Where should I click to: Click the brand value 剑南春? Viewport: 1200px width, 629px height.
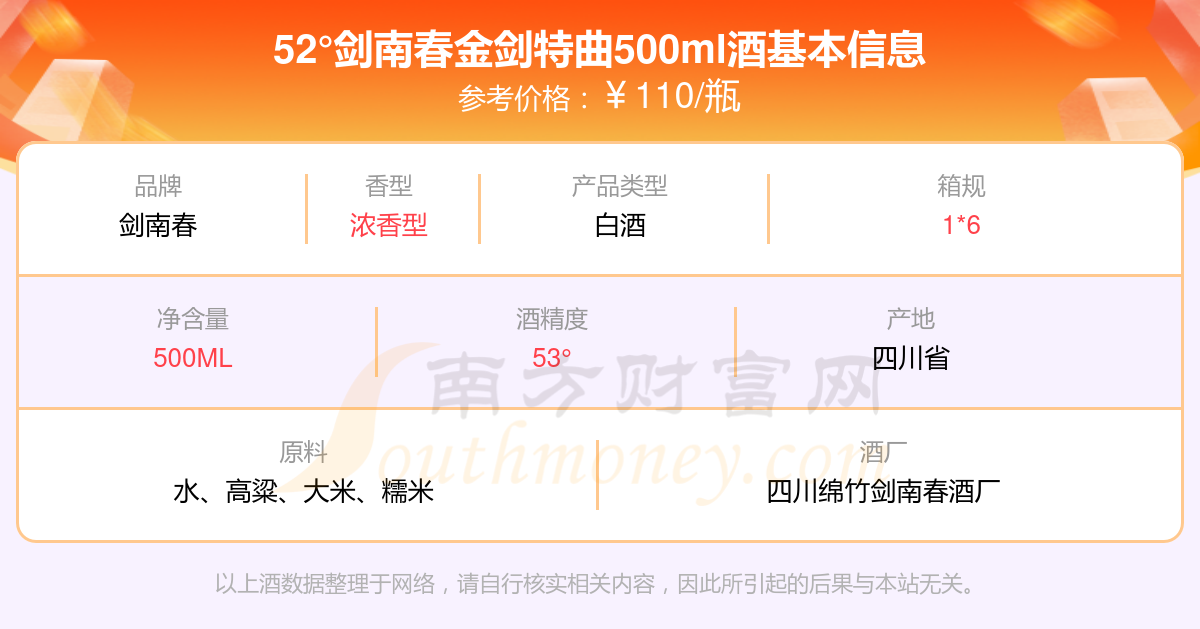(158, 225)
